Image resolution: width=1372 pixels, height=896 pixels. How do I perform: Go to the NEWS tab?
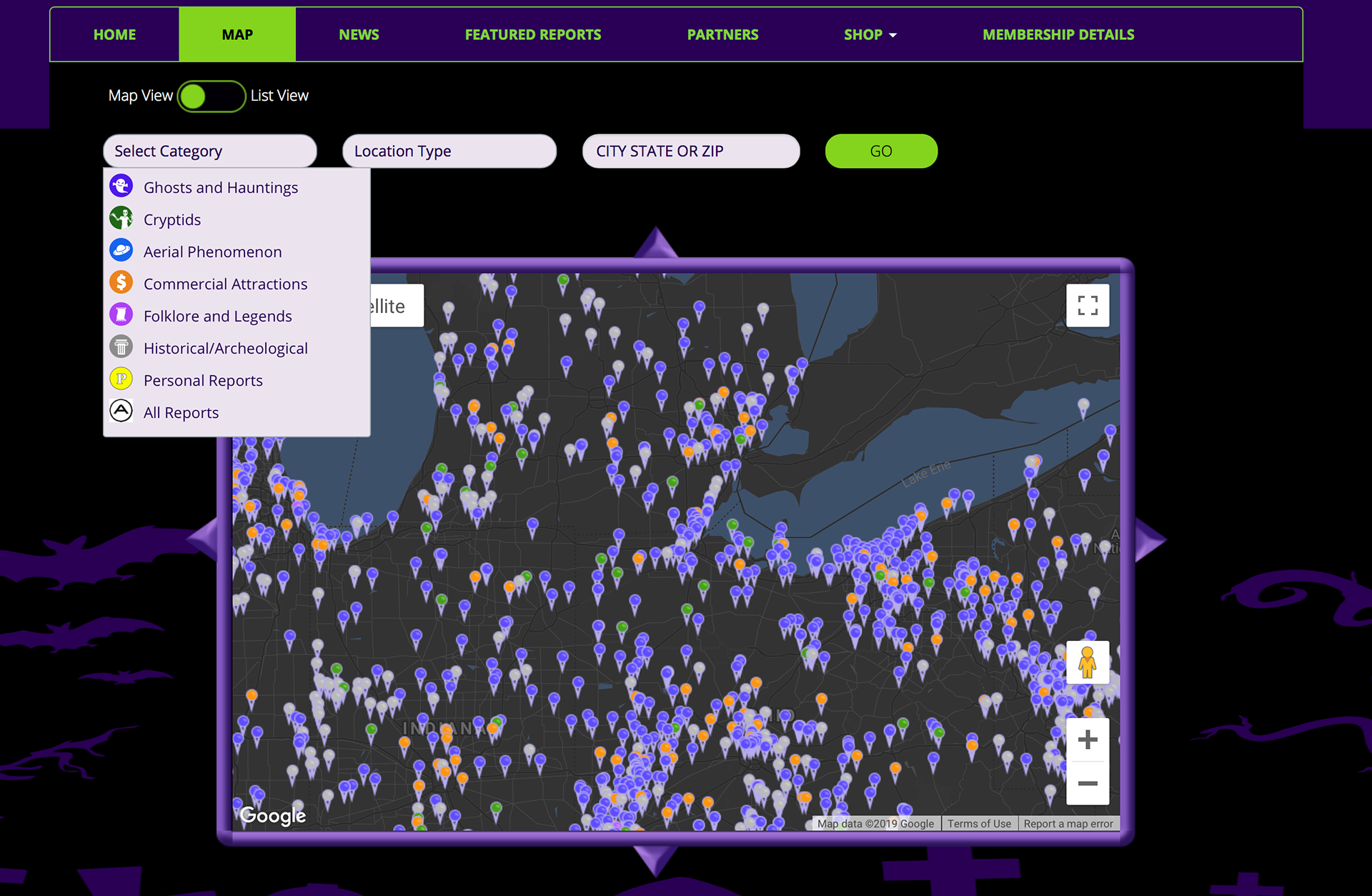359,35
